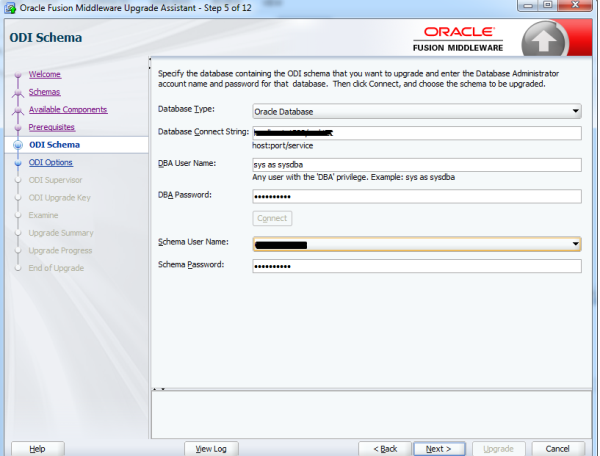Click the DBA privilege example hint text

(x=353, y=177)
